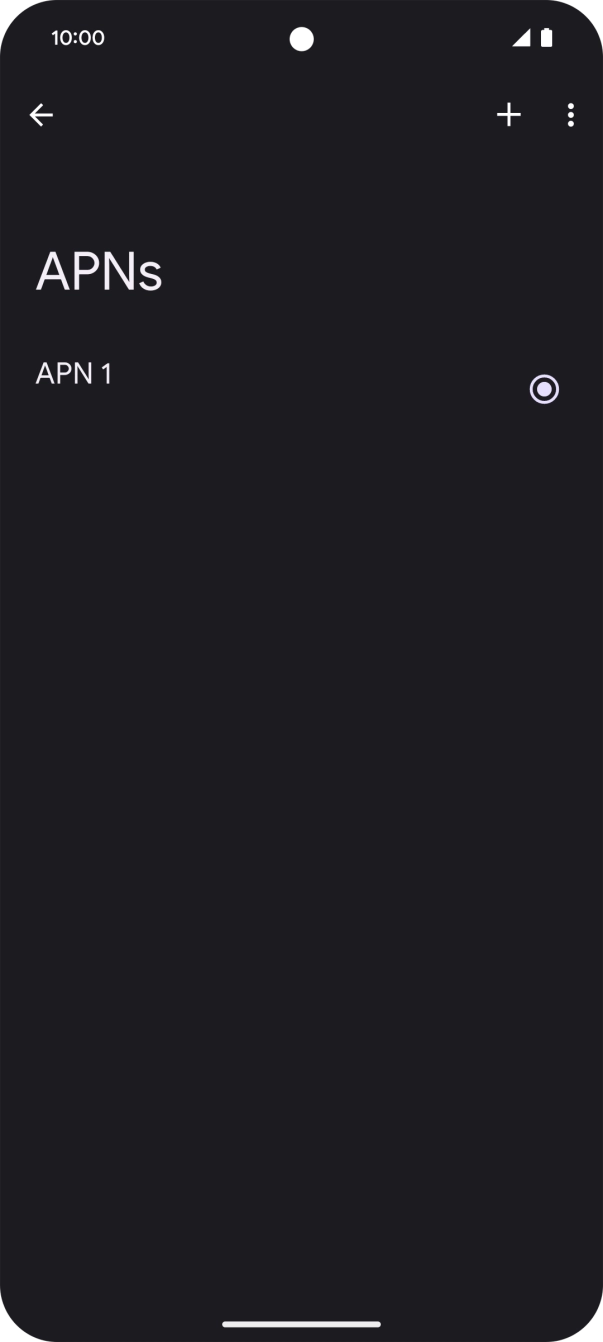The image size is (603, 1342).
Task: Show more options for APNs
Action: tap(570, 115)
